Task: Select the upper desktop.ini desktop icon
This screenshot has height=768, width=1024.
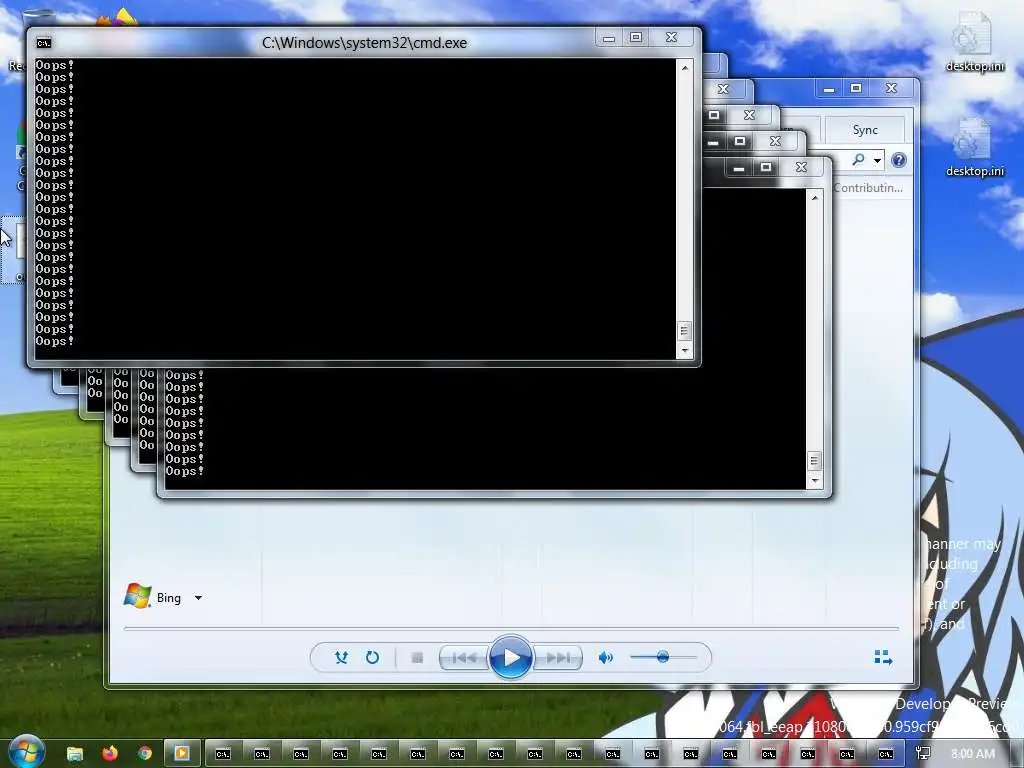Action: click(x=974, y=43)
